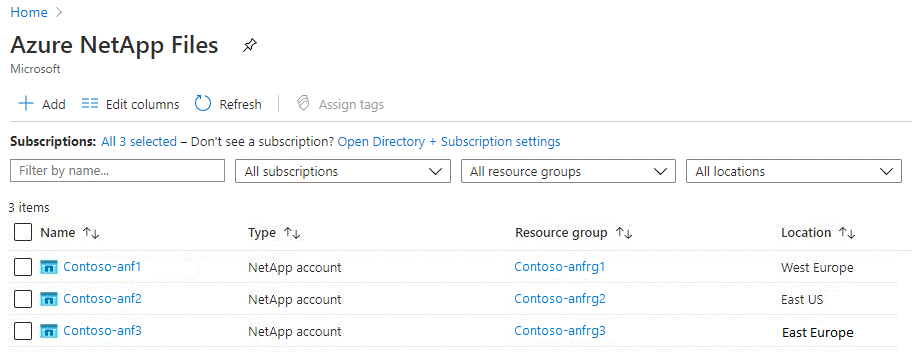Click the Contoso-anf3 NetApp account icon
Screen dimensions: 921x361
pos(49,331)
